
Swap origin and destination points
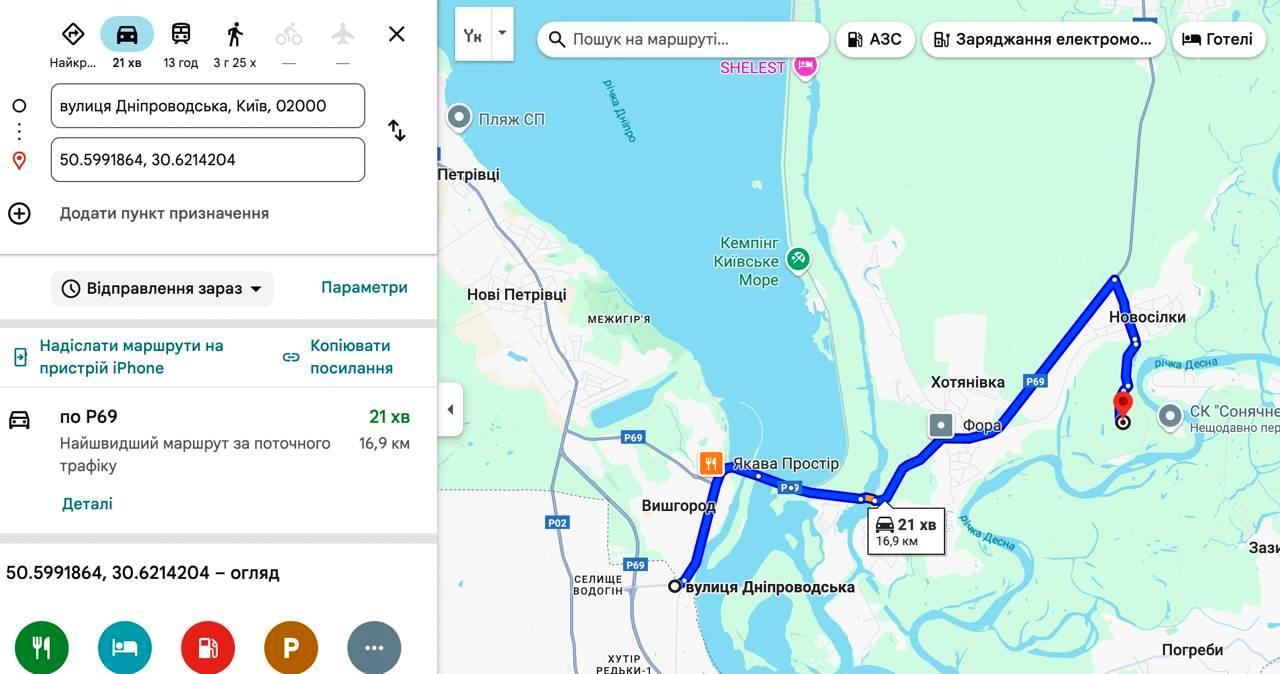pyautogui.click(x=397, y=131)
